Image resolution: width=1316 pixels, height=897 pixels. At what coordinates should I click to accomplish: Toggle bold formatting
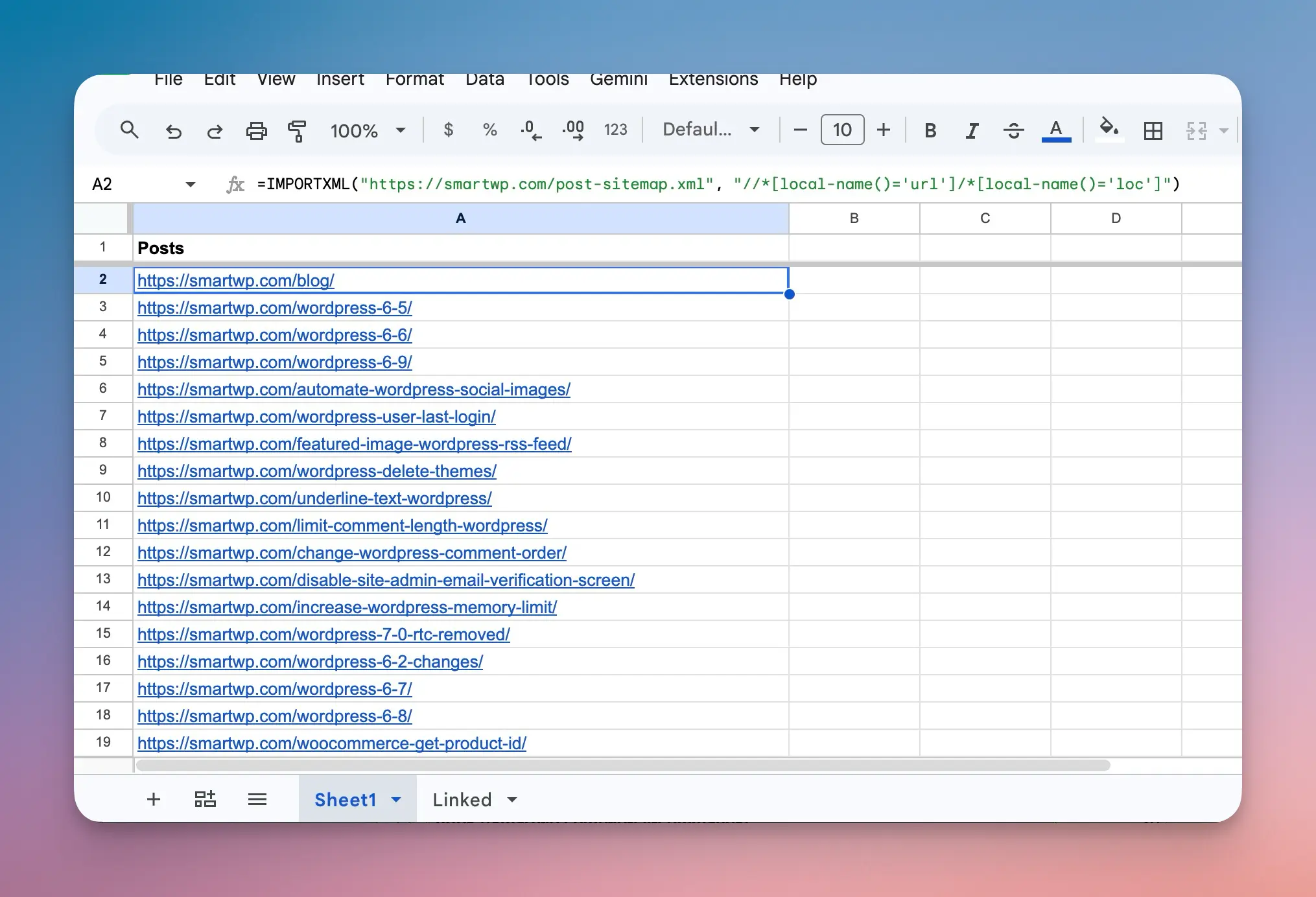930,130
